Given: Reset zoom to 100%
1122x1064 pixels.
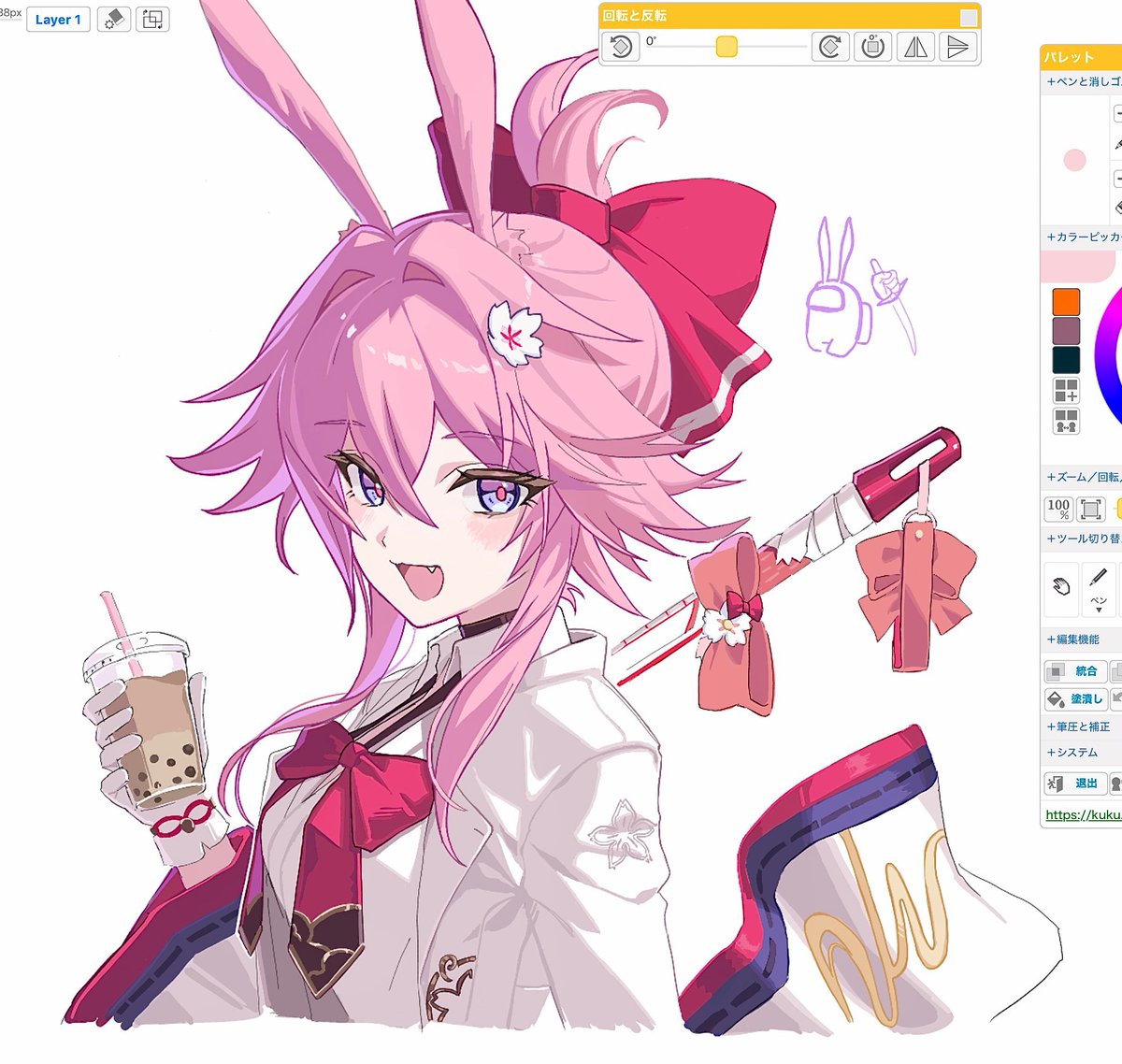Looking at the screenshot, I should click(1058, 509).
